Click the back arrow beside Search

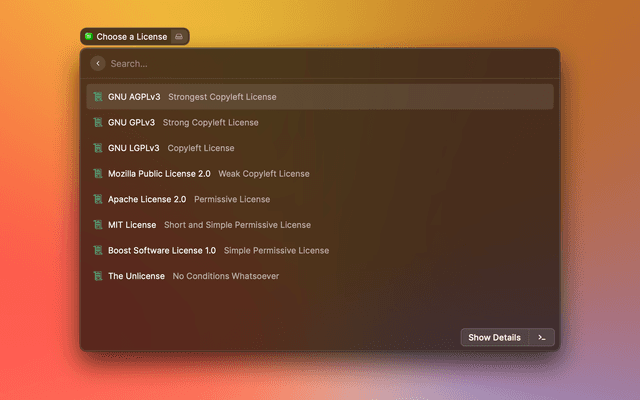97,63
